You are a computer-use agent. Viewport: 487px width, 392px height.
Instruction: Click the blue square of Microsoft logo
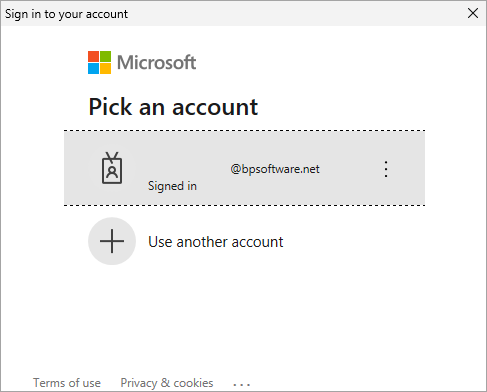(93, 69)
